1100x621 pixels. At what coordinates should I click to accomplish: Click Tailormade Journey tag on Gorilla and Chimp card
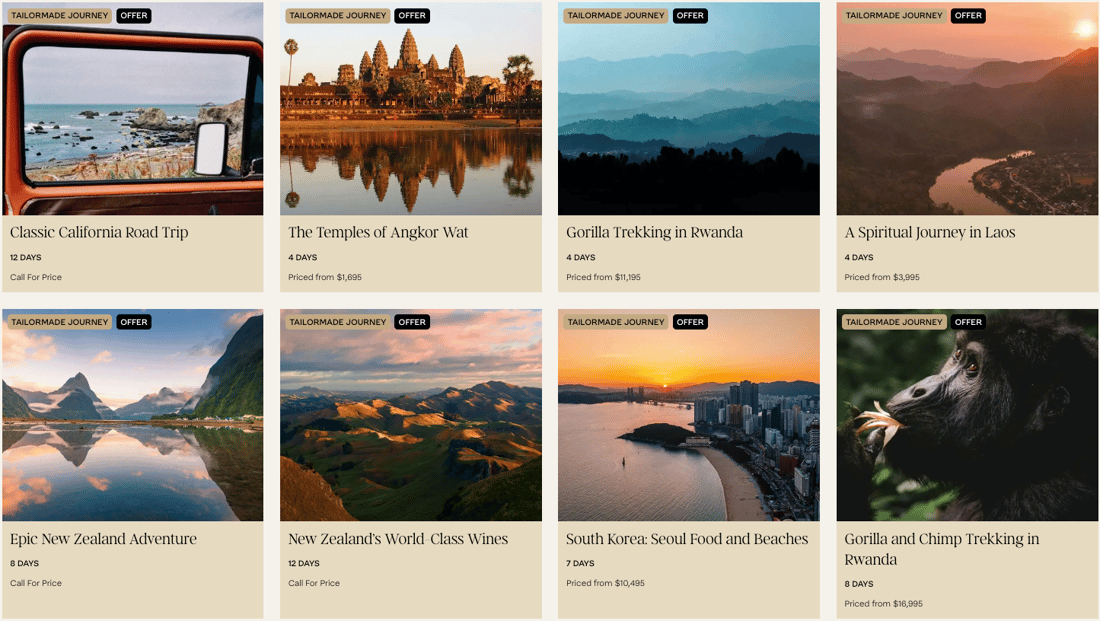tap(894, 322)
